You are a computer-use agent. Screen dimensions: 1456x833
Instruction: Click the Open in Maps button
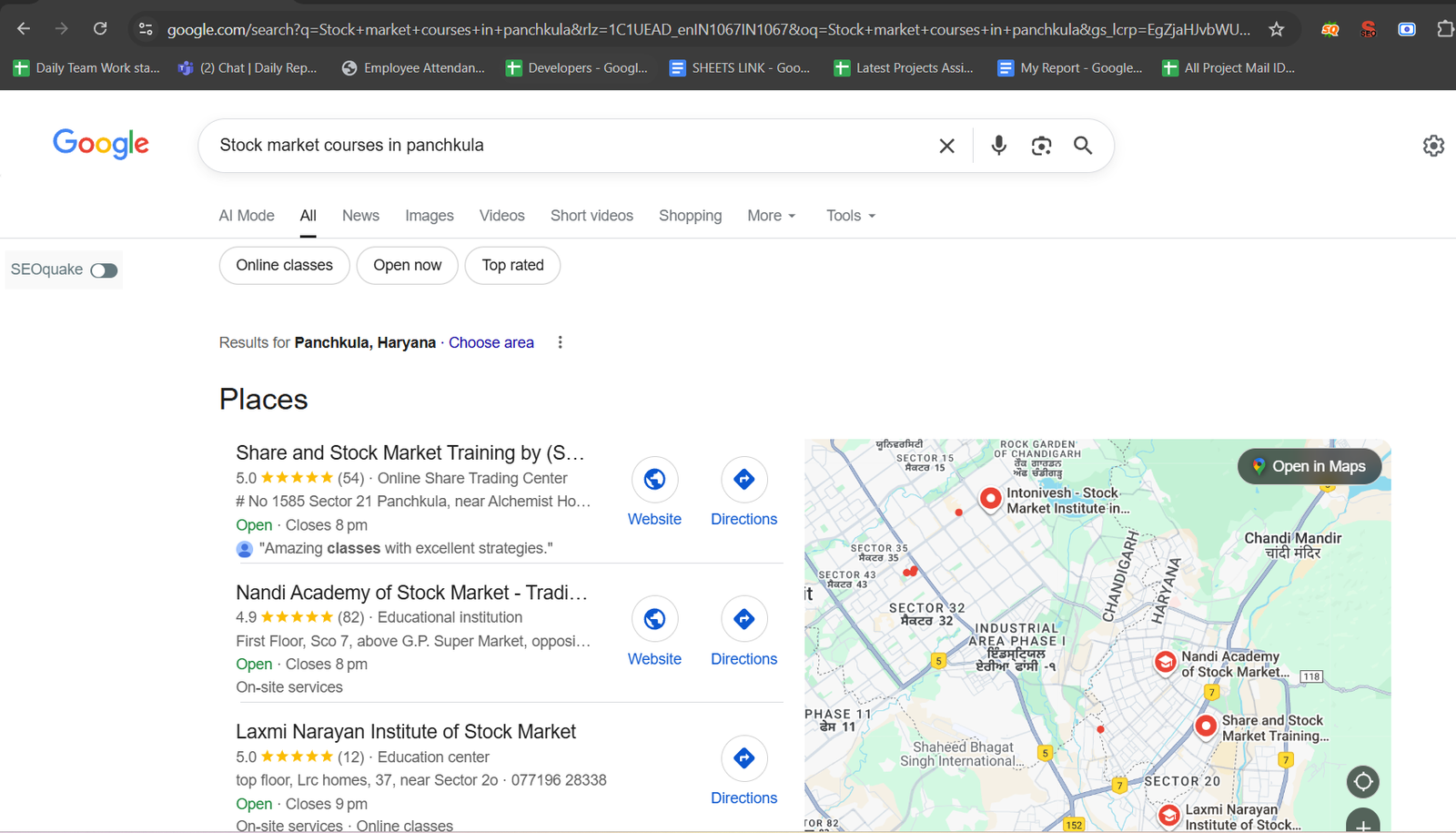pos(1309,466)
